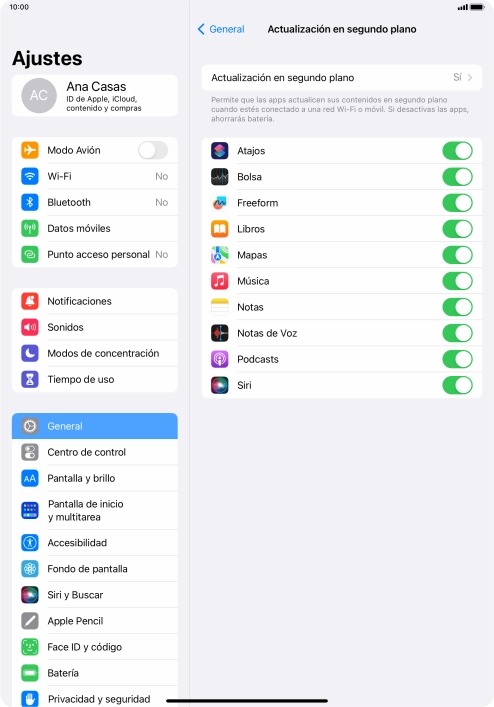Select the Batería icon
This screenshot has height=707, width=494.
tap(30, 673)
